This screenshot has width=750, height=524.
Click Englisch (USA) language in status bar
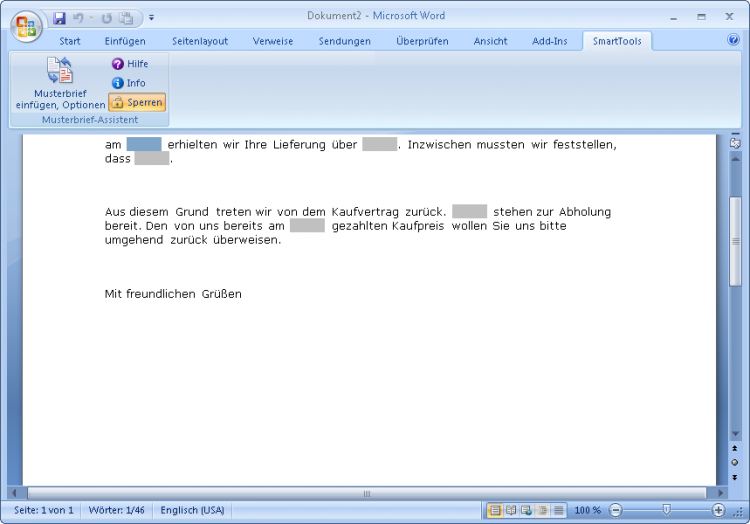tap(192, 510)
